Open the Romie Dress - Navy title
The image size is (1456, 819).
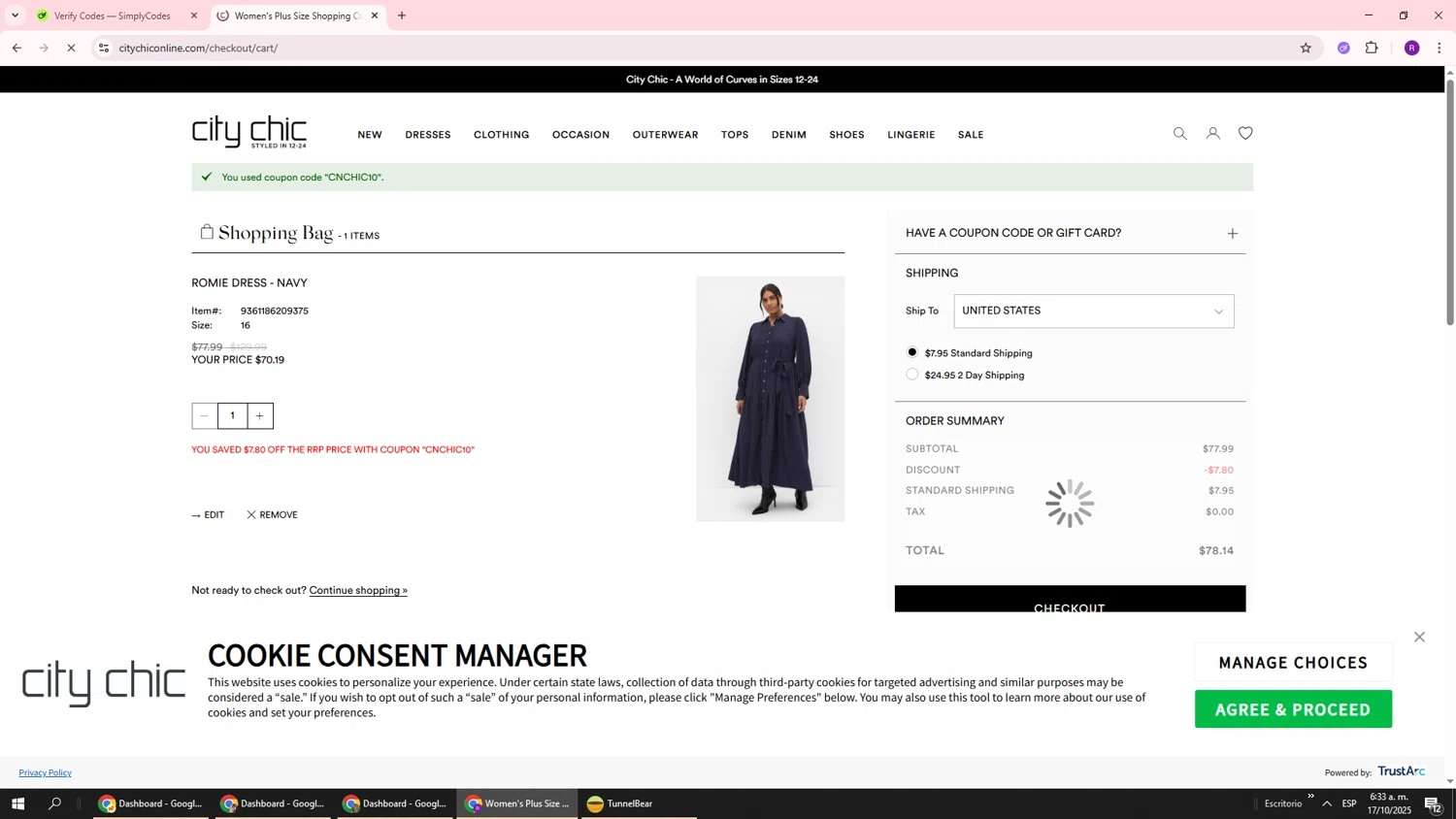(249, 283)
